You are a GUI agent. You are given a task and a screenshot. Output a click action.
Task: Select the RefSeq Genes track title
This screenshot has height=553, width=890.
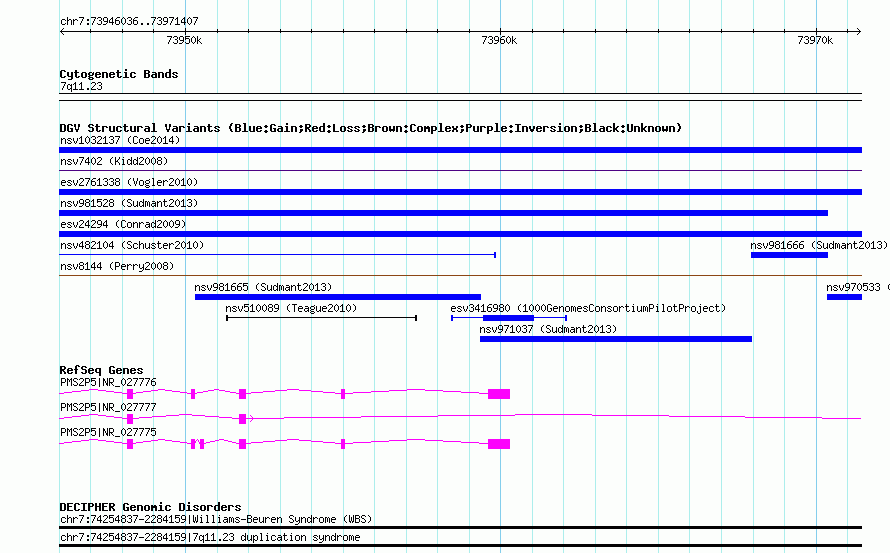(101, 370)
